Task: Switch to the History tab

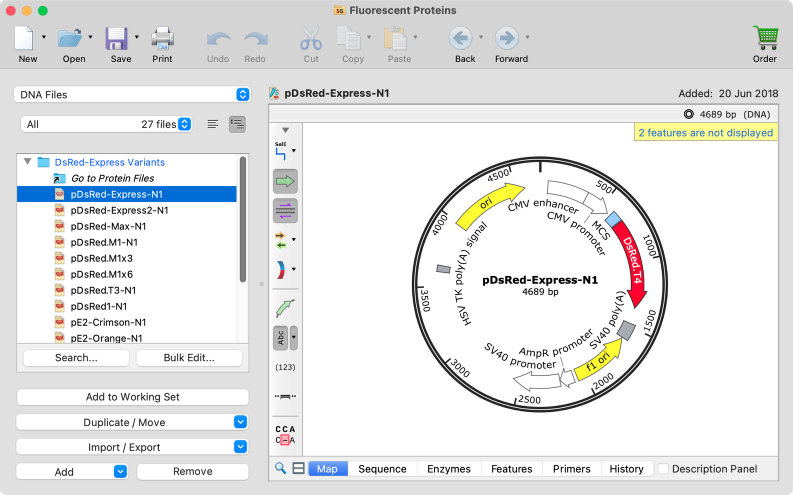Action: coord(626,469)
